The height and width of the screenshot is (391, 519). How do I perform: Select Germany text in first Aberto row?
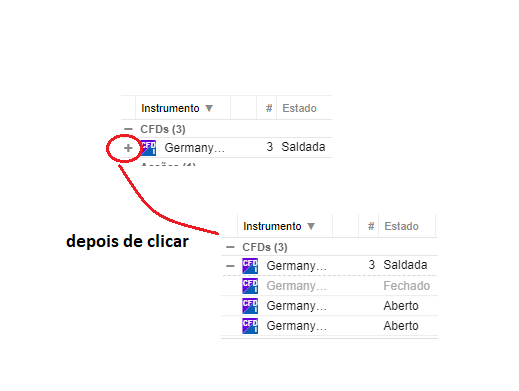pyautogui.click(x=296, y=306)
